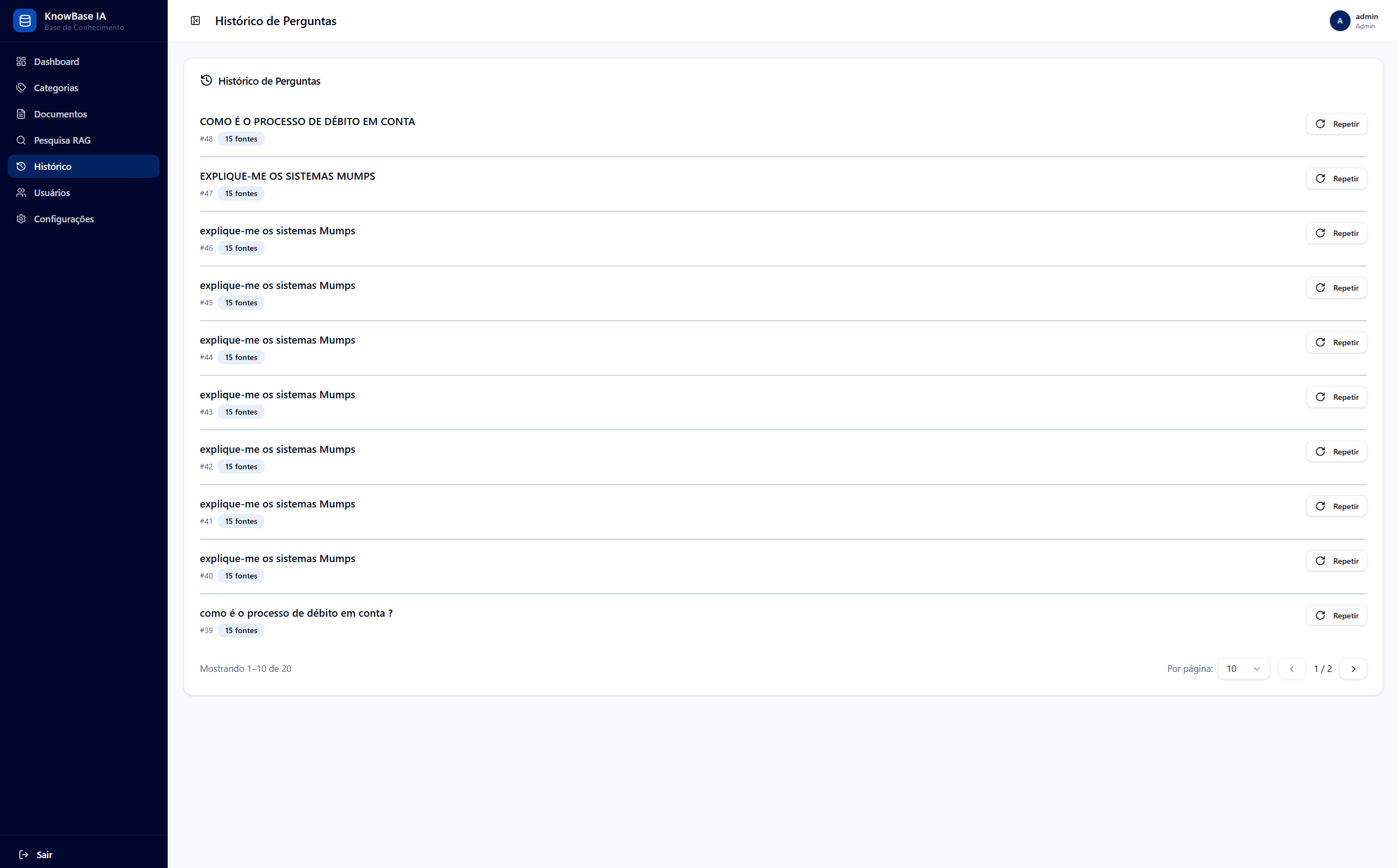1398x868 pixels.
Task: Click the '15 fontes' badge on #47
Action: pyautogui.click(x=241, y=193)
